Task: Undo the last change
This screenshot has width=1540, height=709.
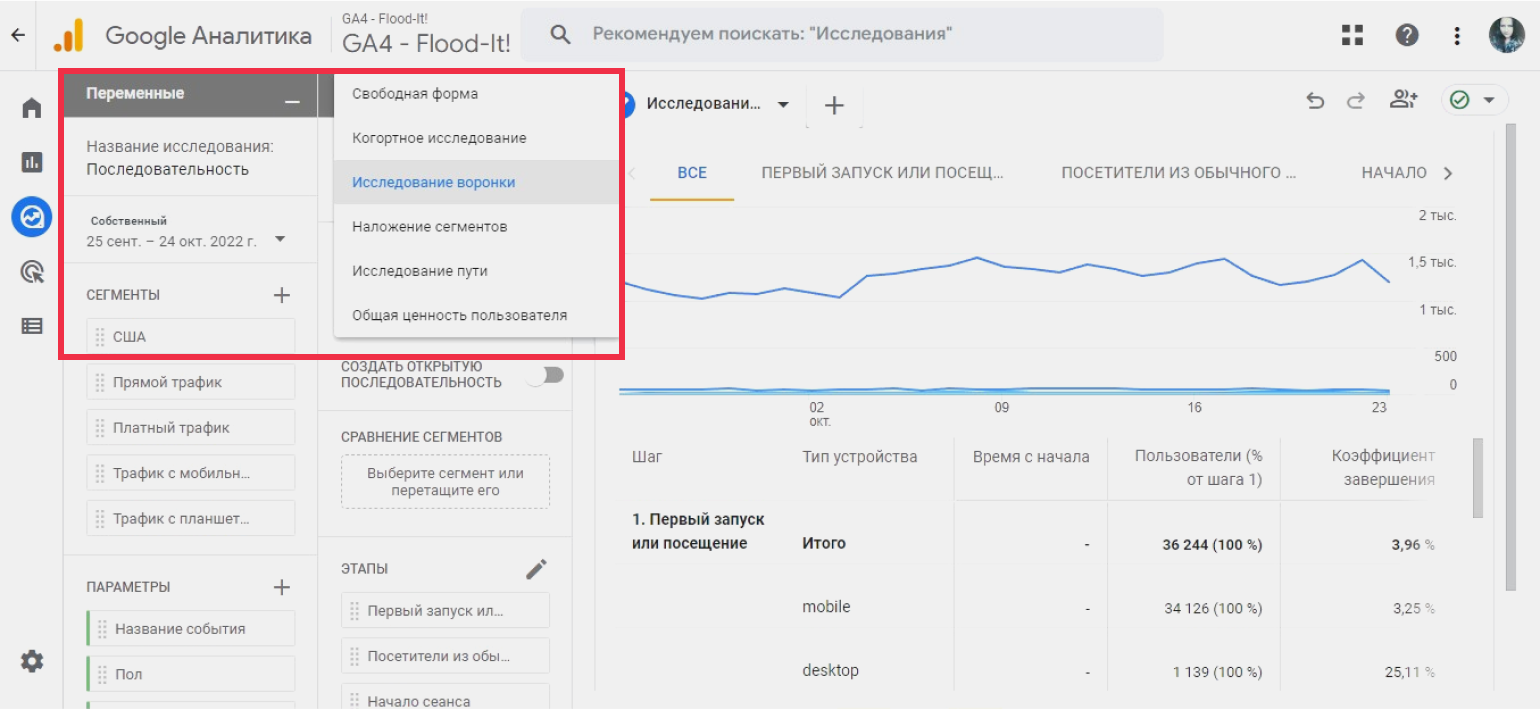Action: pyautogui.click(x=1315, y=100)
